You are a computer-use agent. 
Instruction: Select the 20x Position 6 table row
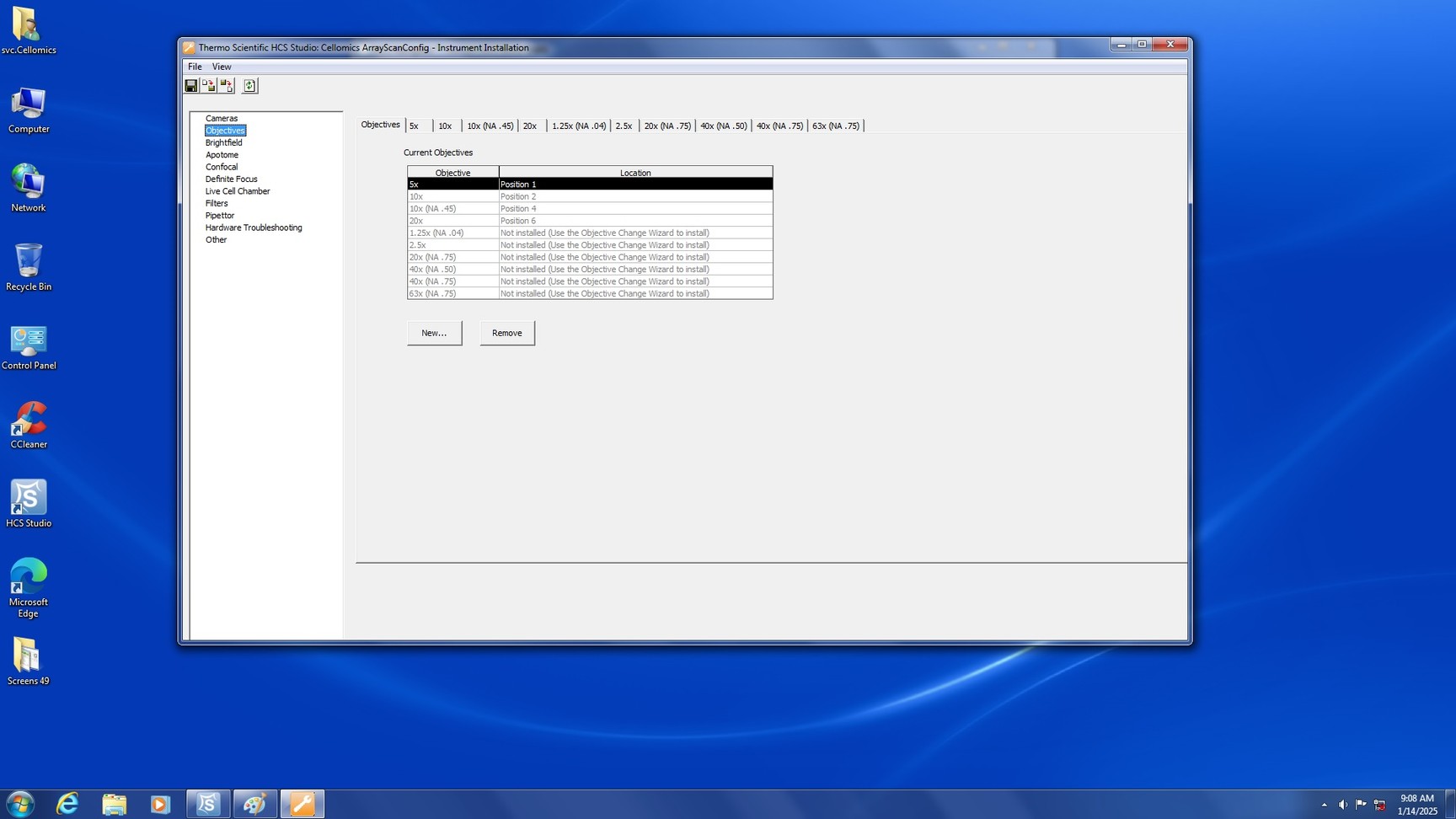coord(589,221)
